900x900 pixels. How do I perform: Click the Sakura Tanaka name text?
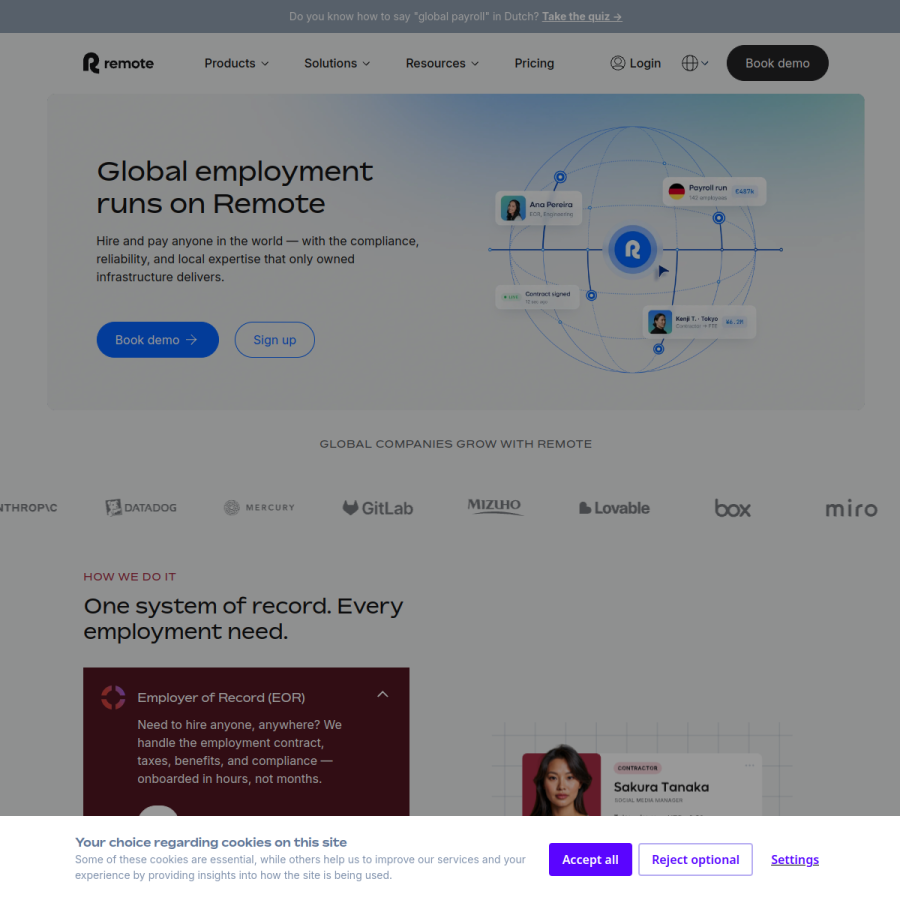(661, 787)
